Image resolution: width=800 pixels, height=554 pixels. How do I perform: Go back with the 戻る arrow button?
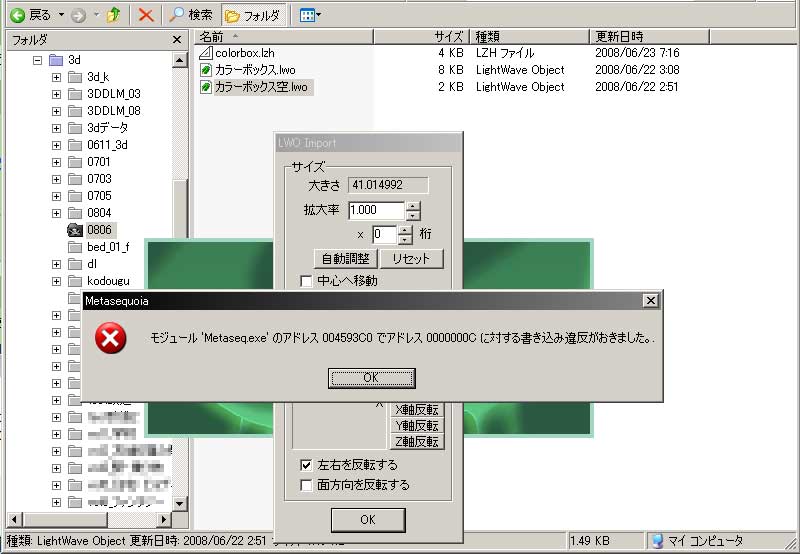click(x=31, y=15)
